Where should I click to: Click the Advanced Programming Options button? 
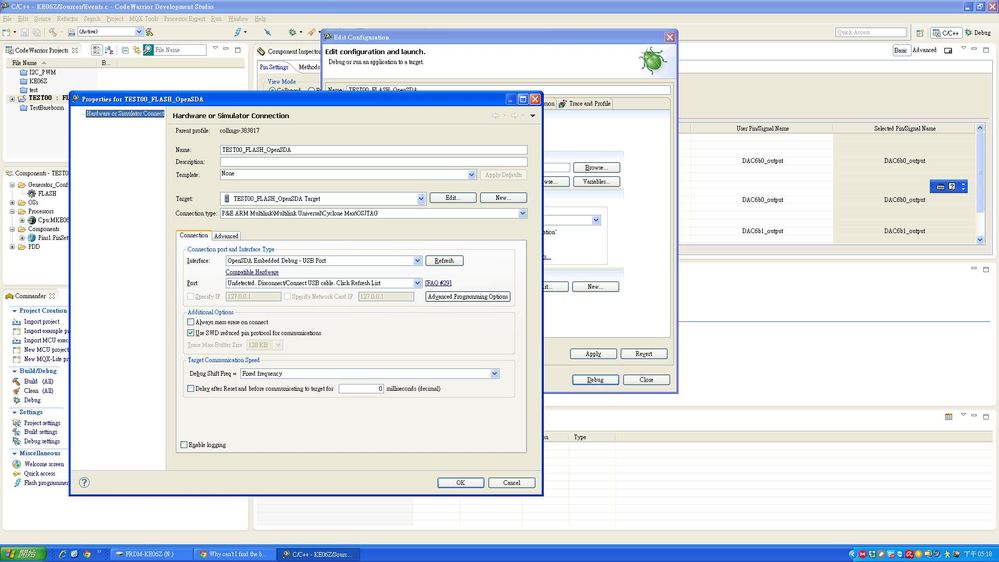(x=468, y=296)
